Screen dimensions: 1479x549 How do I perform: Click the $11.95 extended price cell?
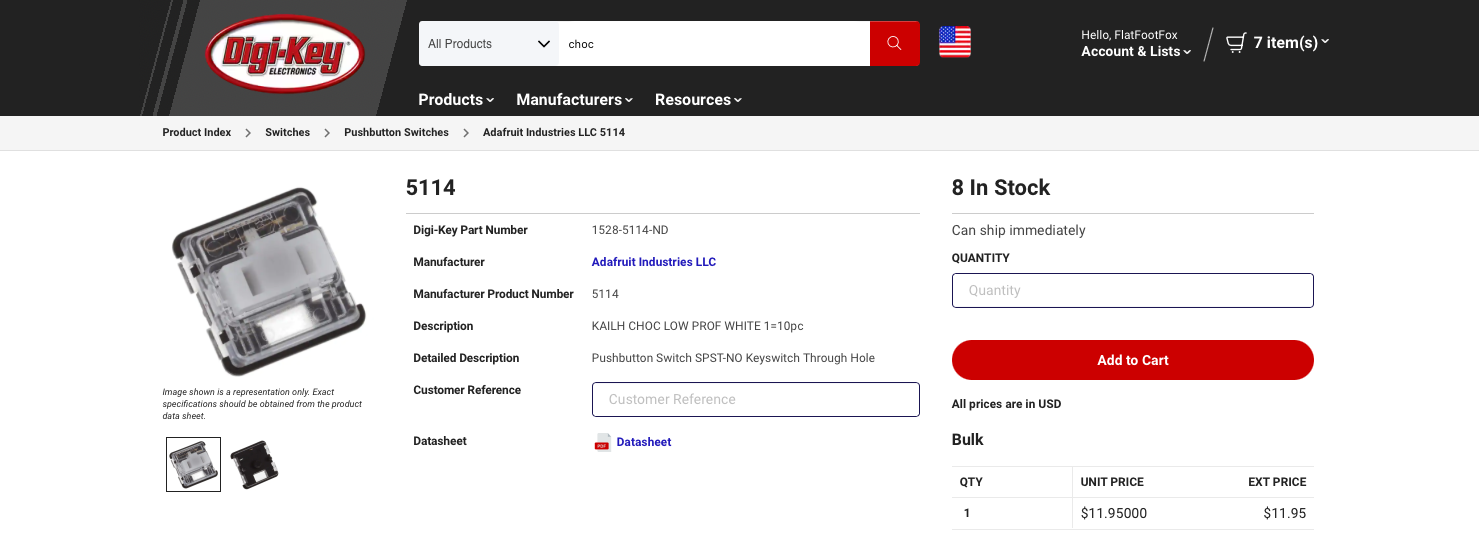pyautogui.click(x=1285, y=514)
